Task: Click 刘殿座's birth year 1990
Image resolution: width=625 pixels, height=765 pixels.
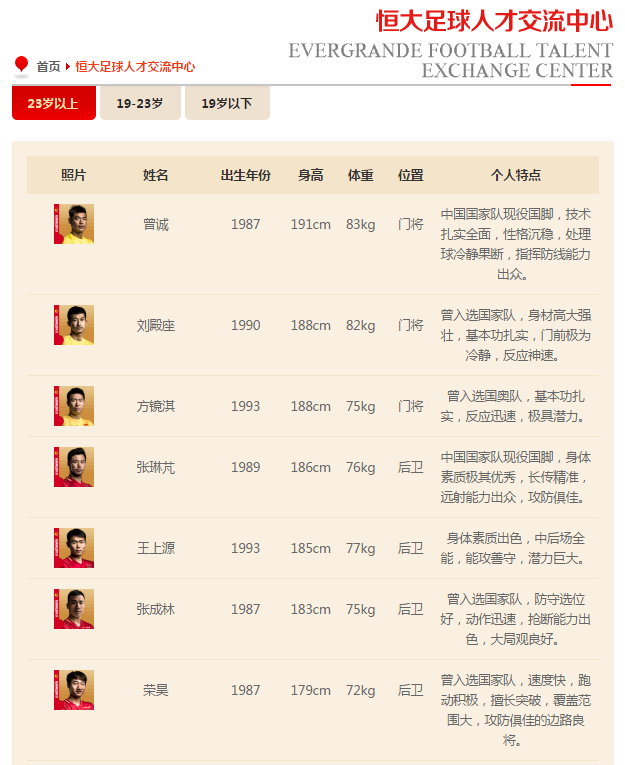Action: point(245,325)
